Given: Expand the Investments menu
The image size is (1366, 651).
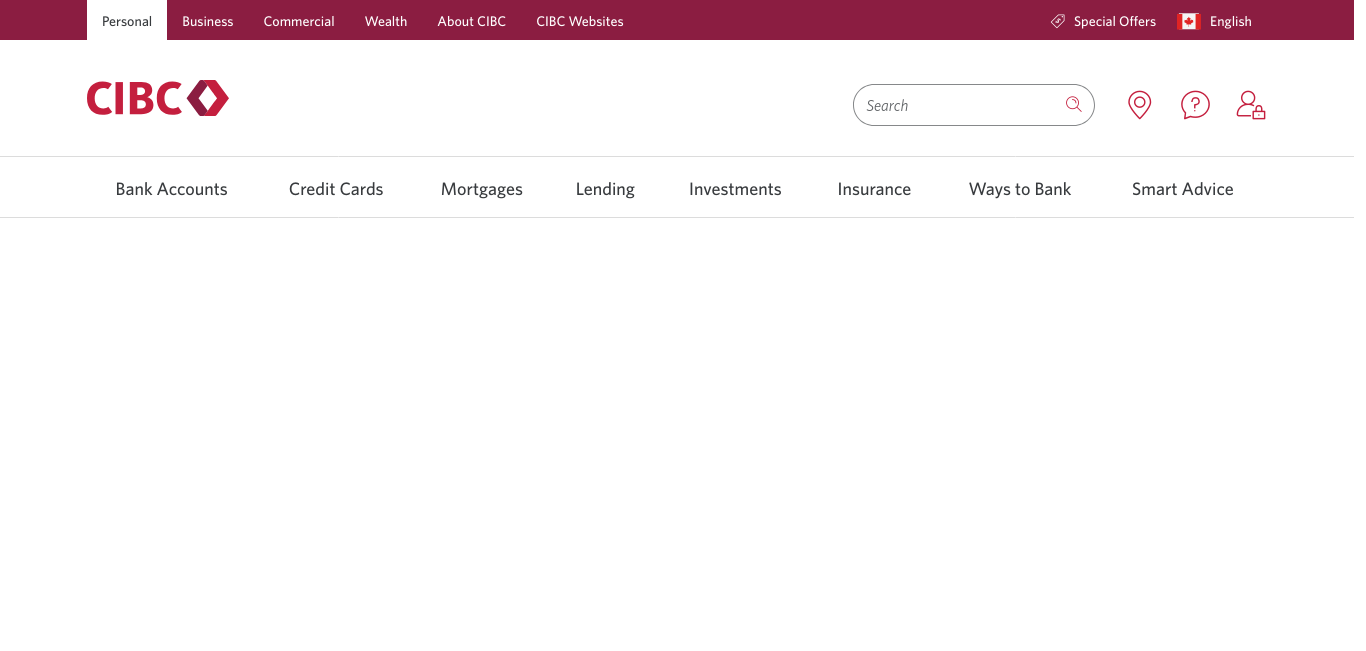Looking at the screenshot, I should pyautogui.click(x=735, y=189).
